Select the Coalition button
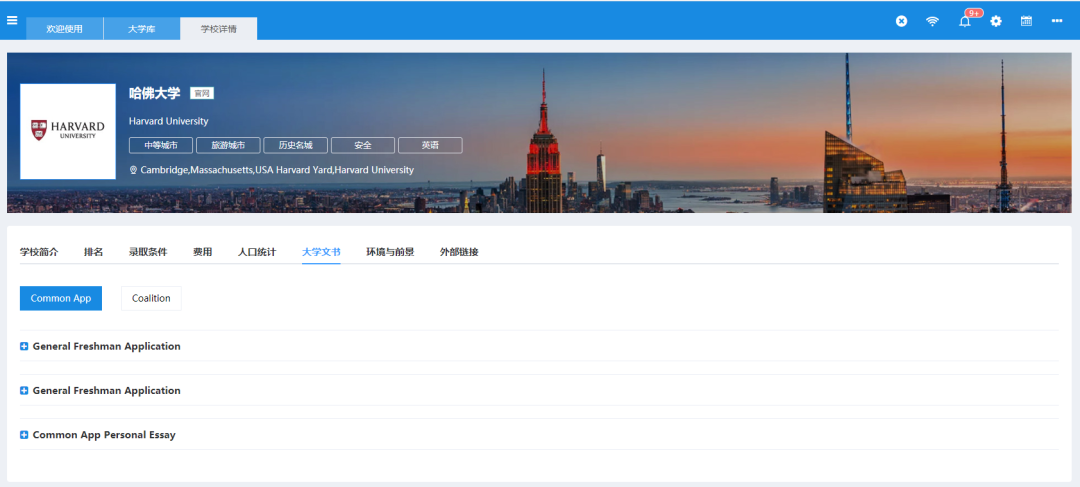The image size is (1080, 487). [152, 298]
